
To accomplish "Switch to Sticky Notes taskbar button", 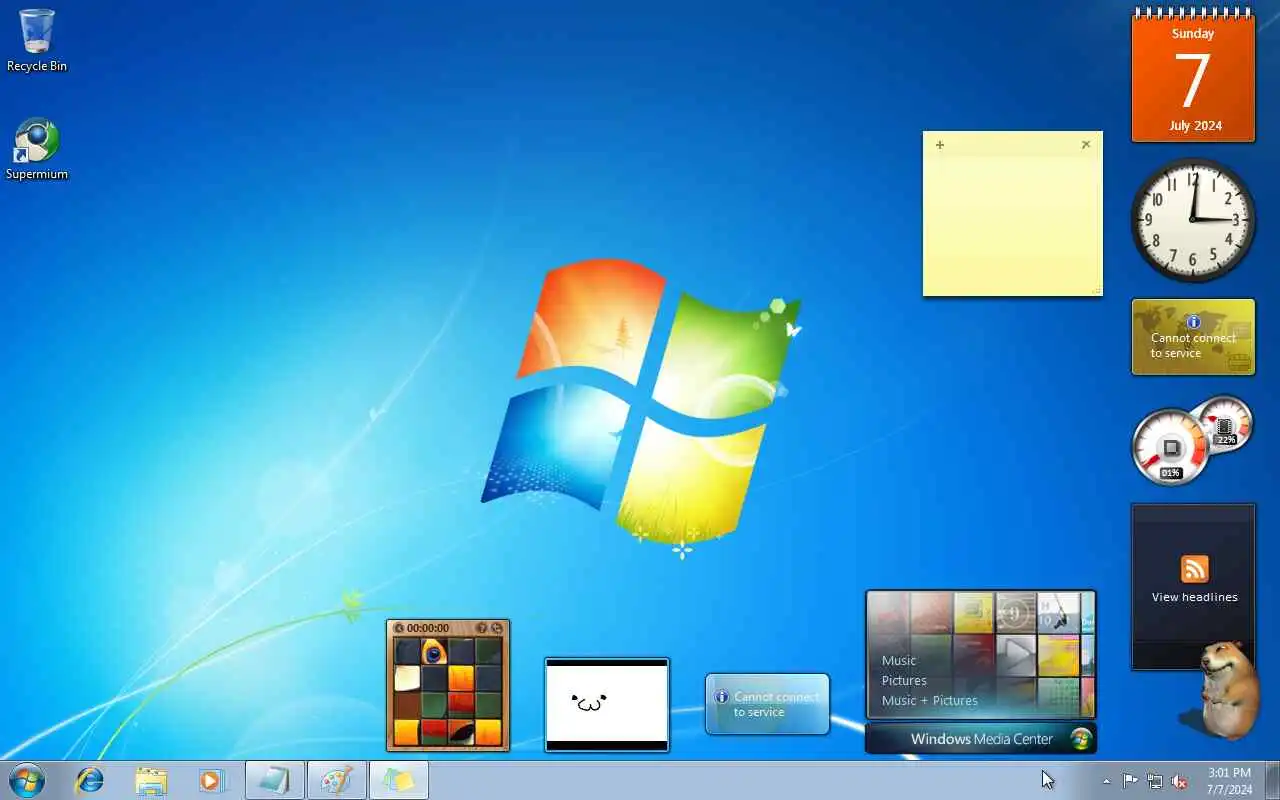I will pos(398,780).
